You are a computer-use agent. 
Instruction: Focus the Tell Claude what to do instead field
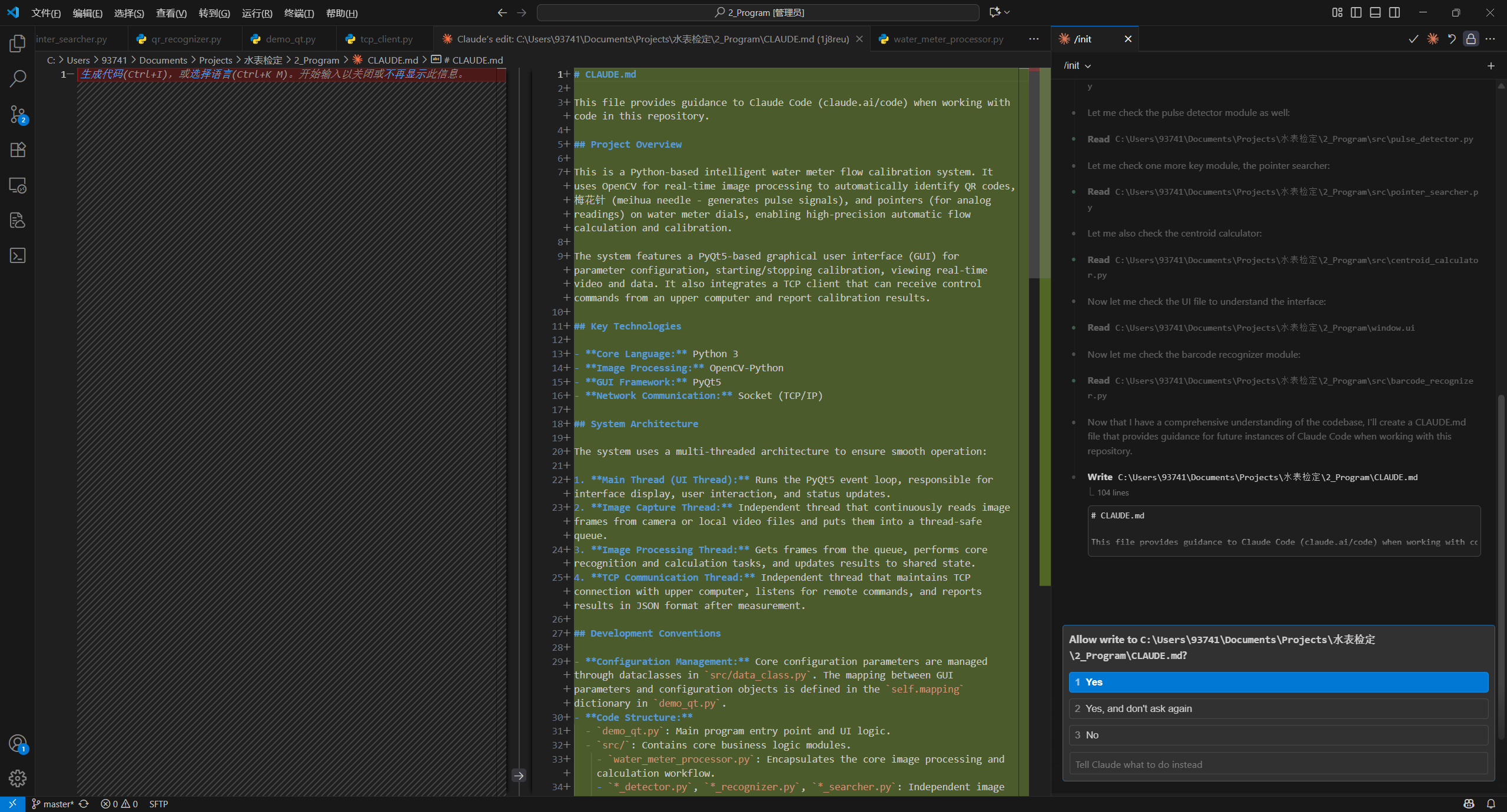(x=1278, y=764)
